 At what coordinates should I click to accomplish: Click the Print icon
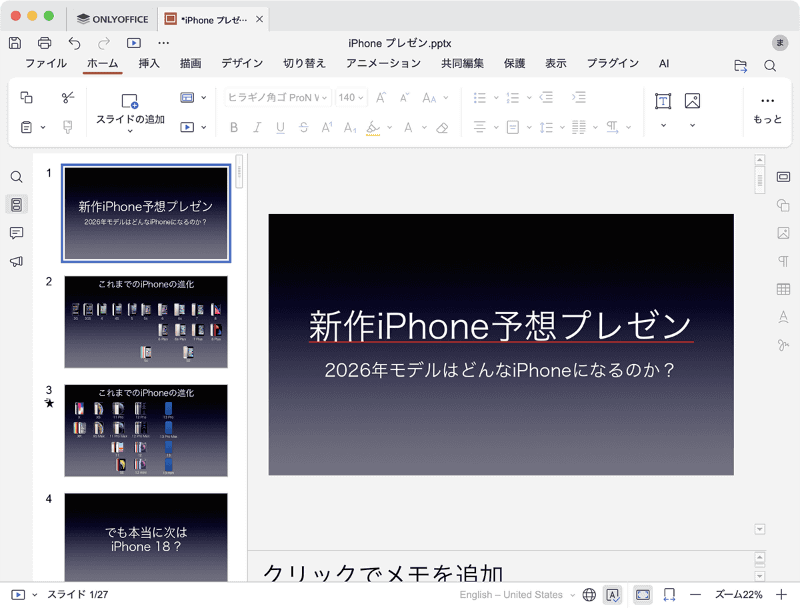[45, 43]
